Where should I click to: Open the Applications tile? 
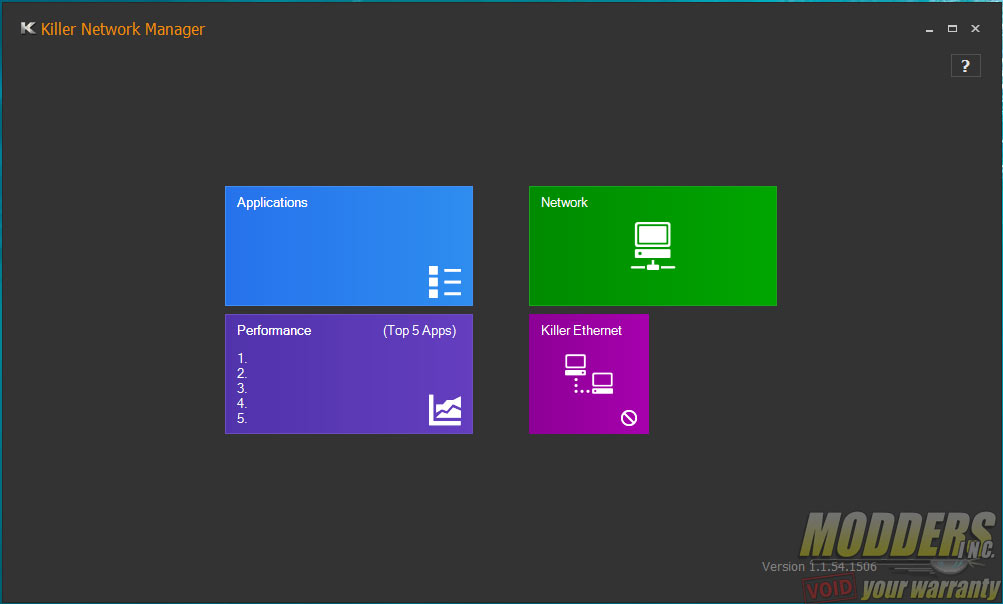(349, 246)
